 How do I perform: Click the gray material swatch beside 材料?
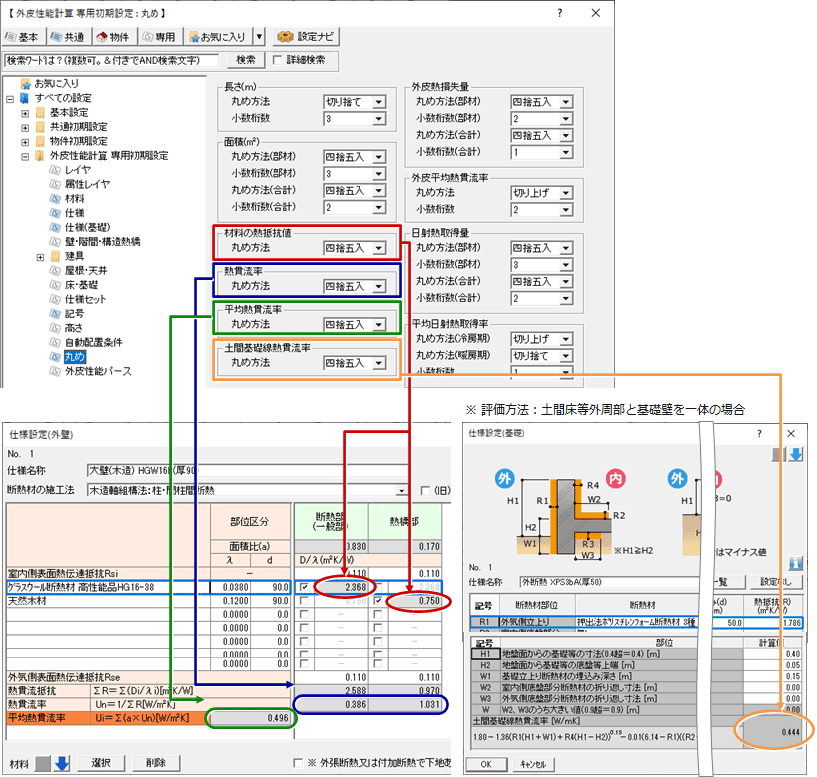43,764
